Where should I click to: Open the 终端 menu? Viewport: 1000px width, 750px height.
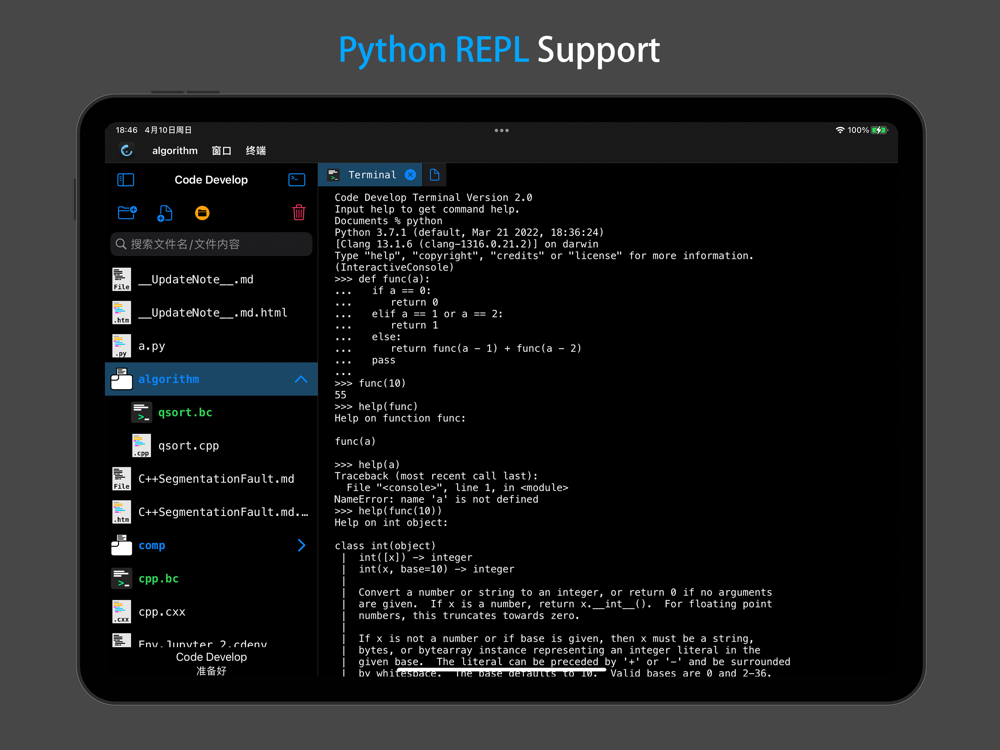pos(256,151)
